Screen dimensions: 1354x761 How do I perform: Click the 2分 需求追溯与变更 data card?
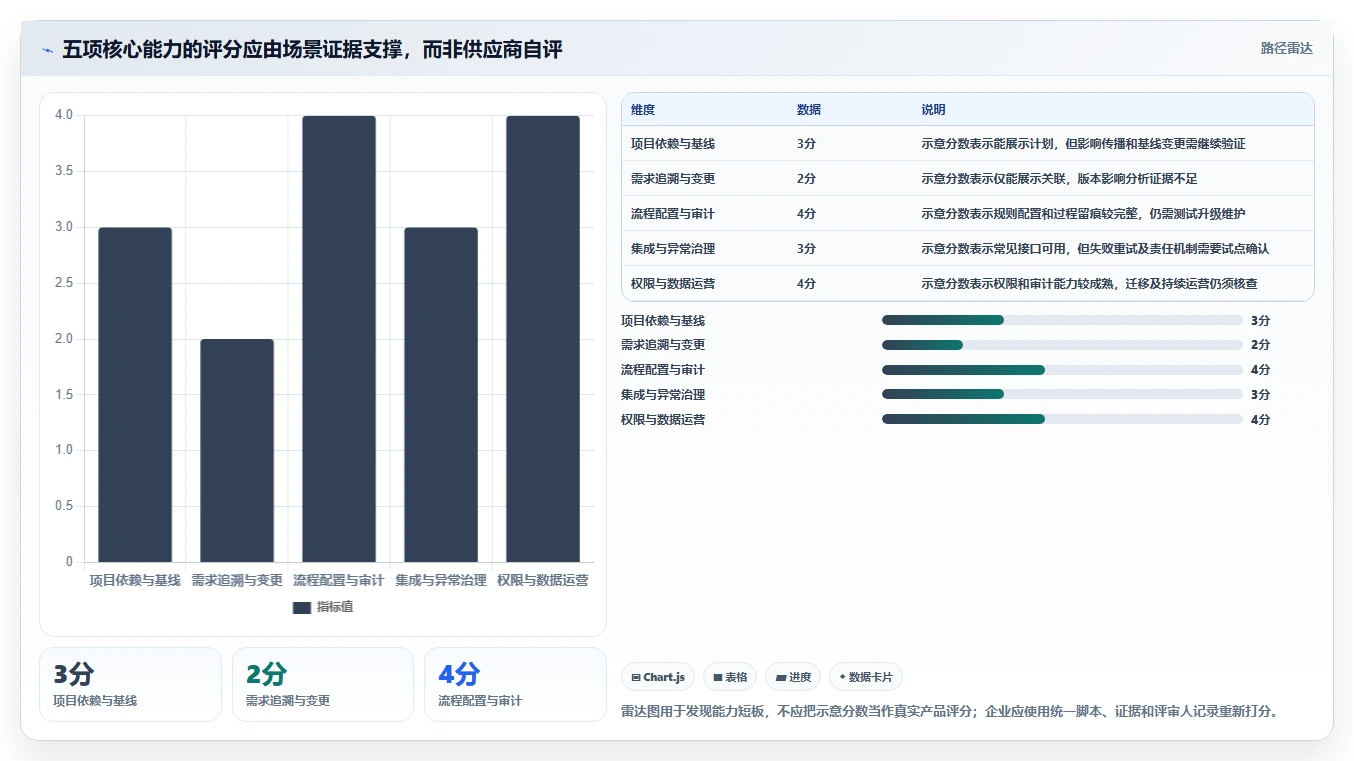(323, 684)
